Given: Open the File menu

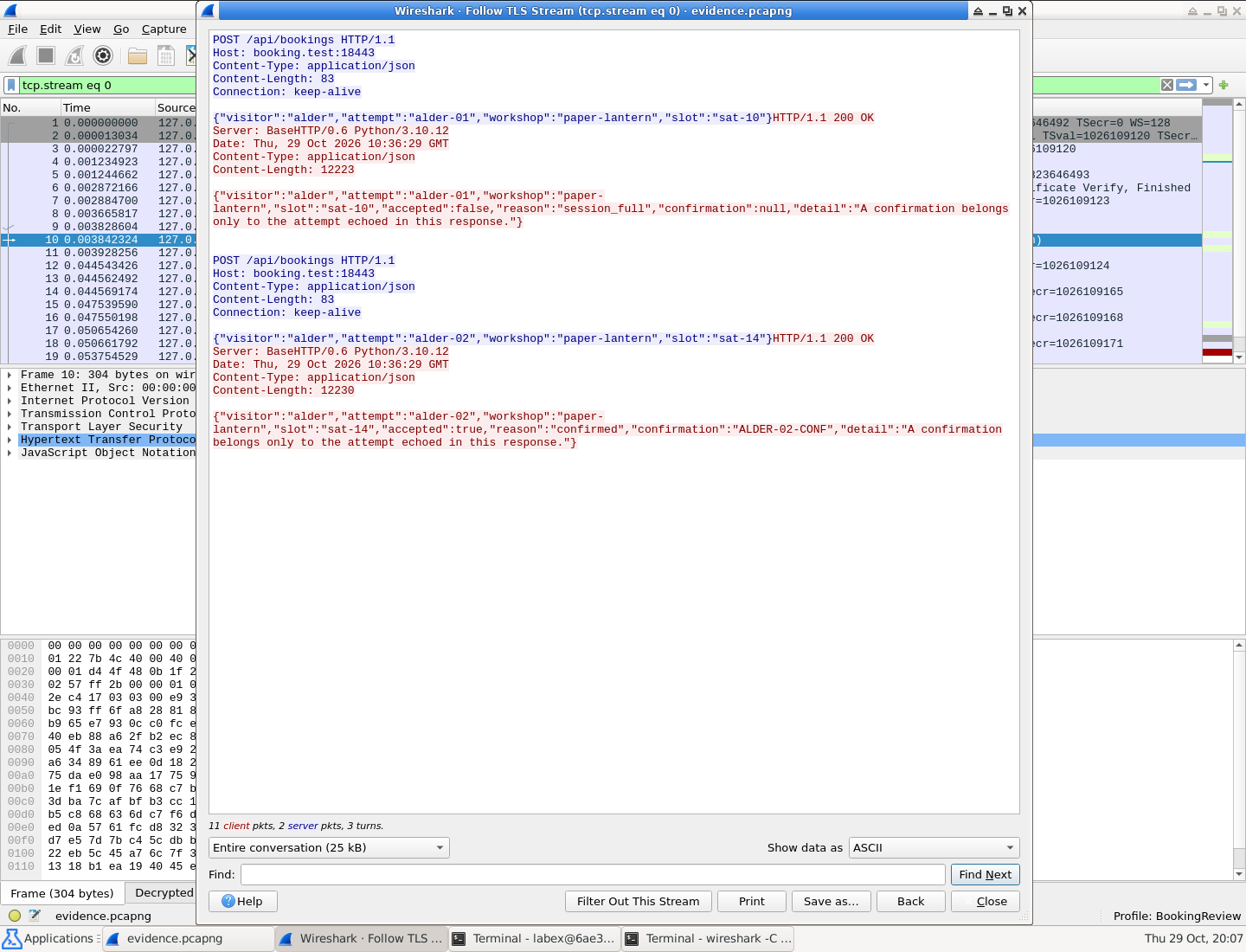Looking at the screenshot, I should point(17,29).
